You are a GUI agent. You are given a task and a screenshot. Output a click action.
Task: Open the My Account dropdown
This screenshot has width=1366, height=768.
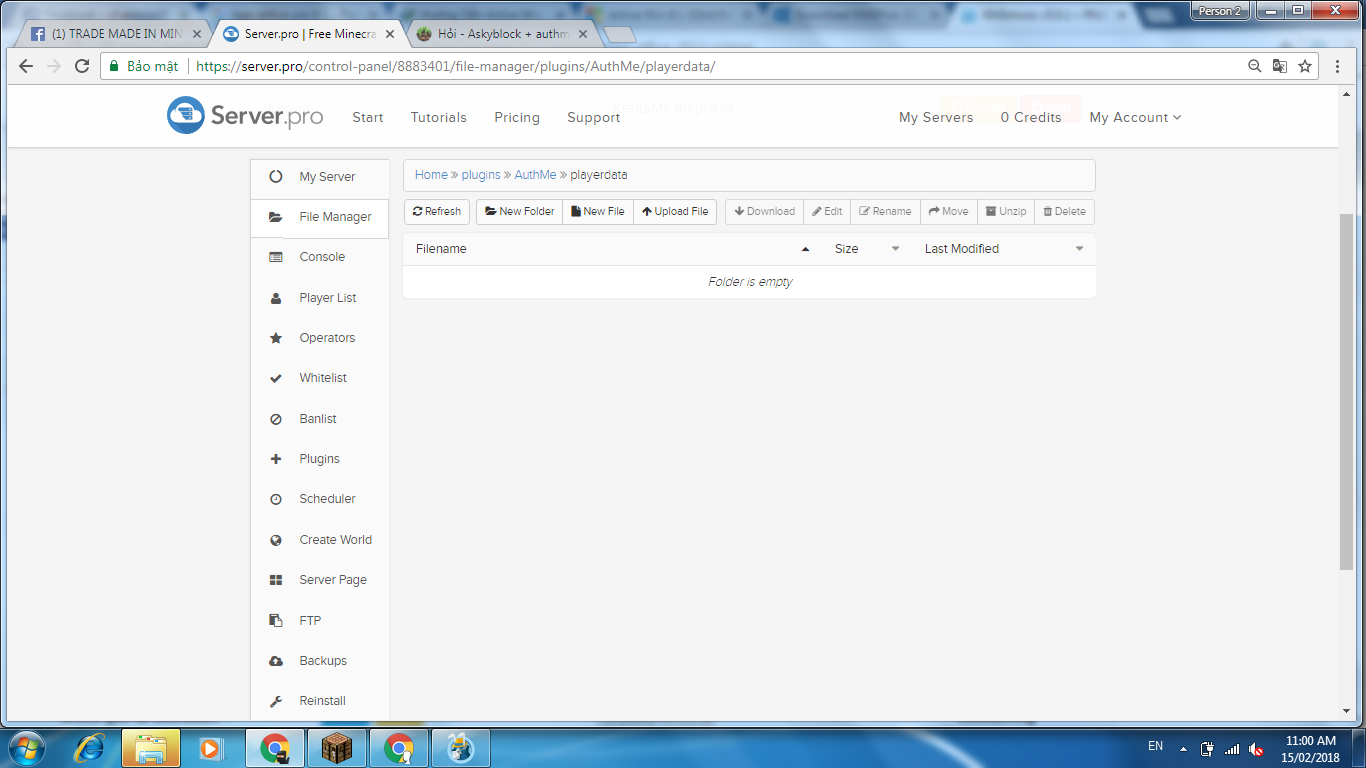click(x=1135, y=117)
